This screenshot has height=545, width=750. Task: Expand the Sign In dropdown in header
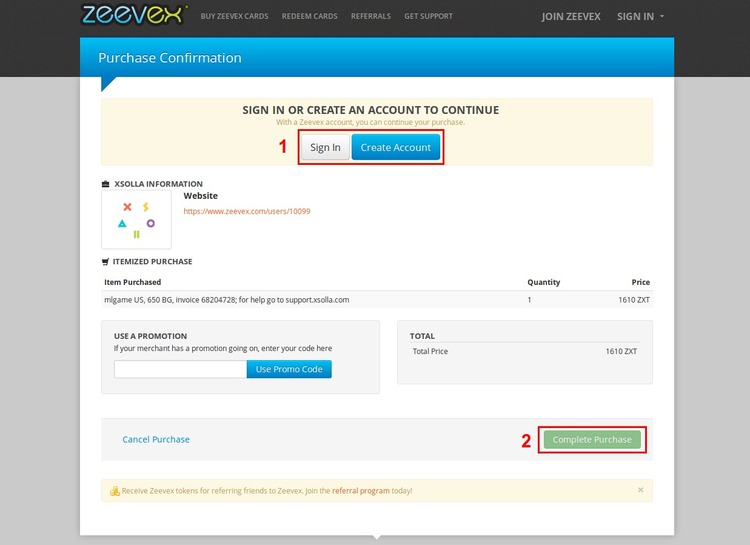(x=640, y=17)
